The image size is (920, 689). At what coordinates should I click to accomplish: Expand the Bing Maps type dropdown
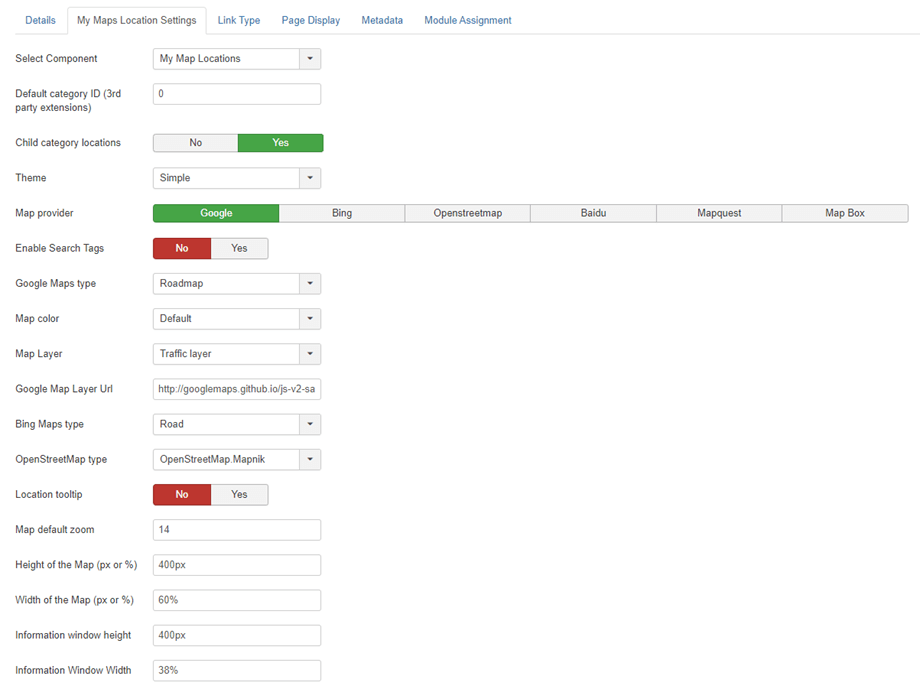pyautogui.click(x=237, y=424)
